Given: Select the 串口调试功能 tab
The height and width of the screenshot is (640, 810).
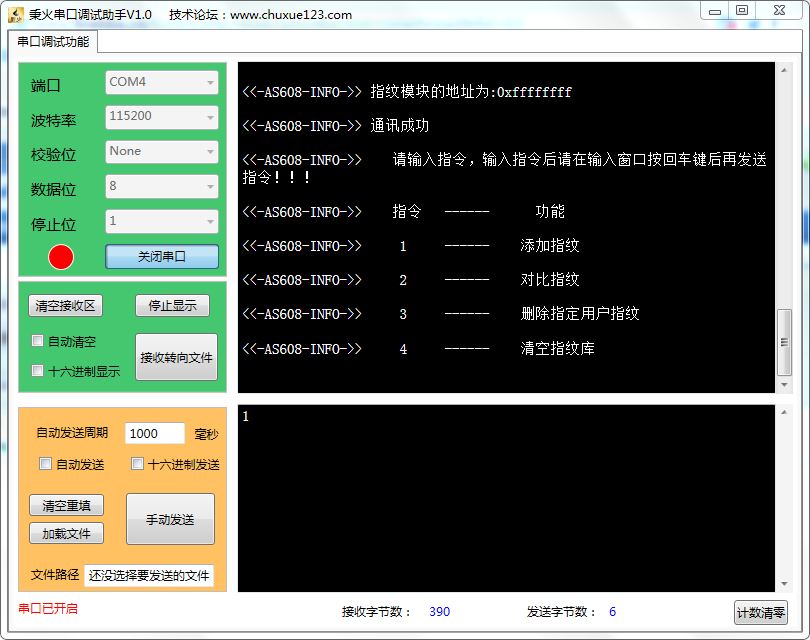Looking at the screenshot, I should coord(55,42).
